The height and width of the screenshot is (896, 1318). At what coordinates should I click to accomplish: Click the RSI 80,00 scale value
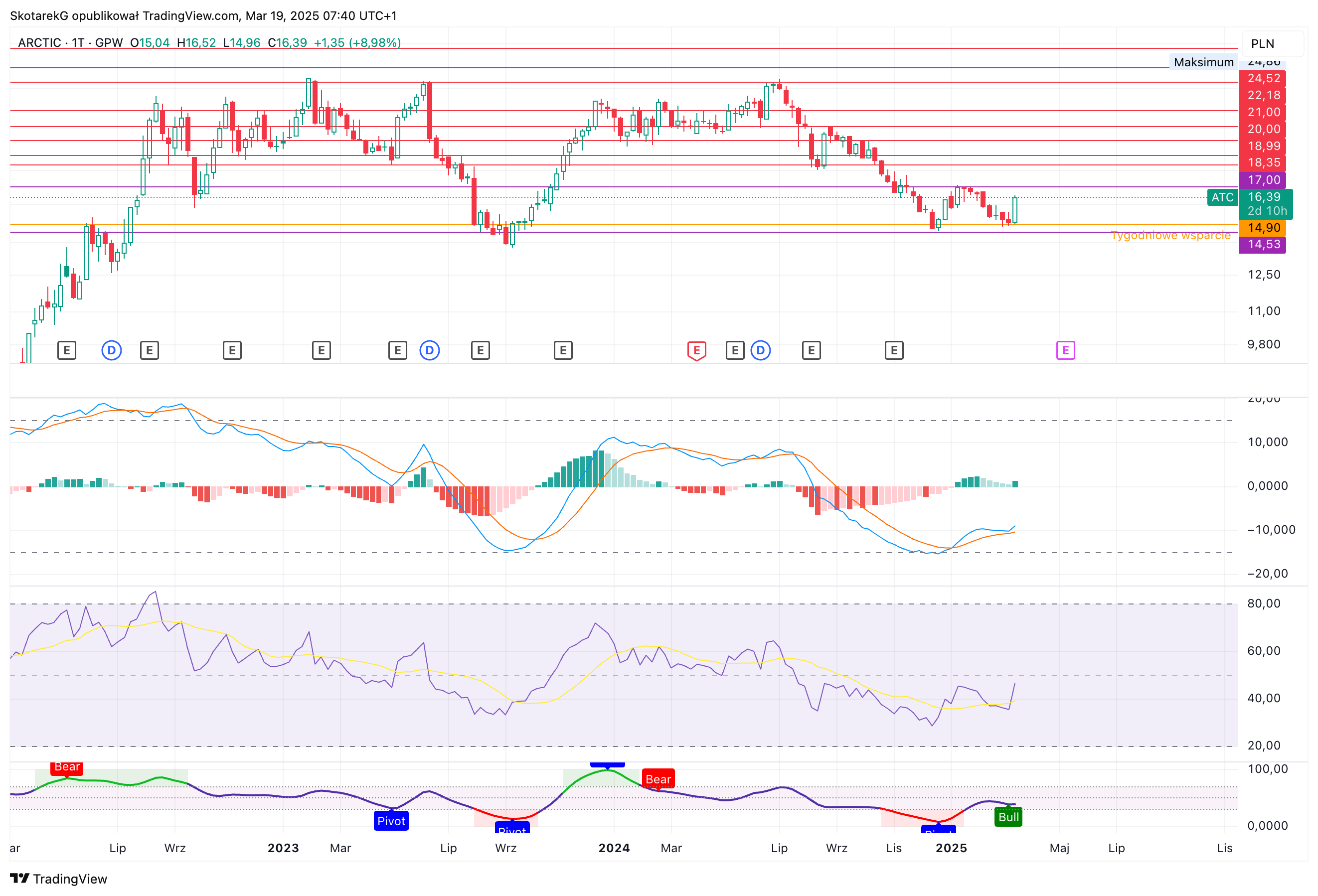tap(1264, 603)
